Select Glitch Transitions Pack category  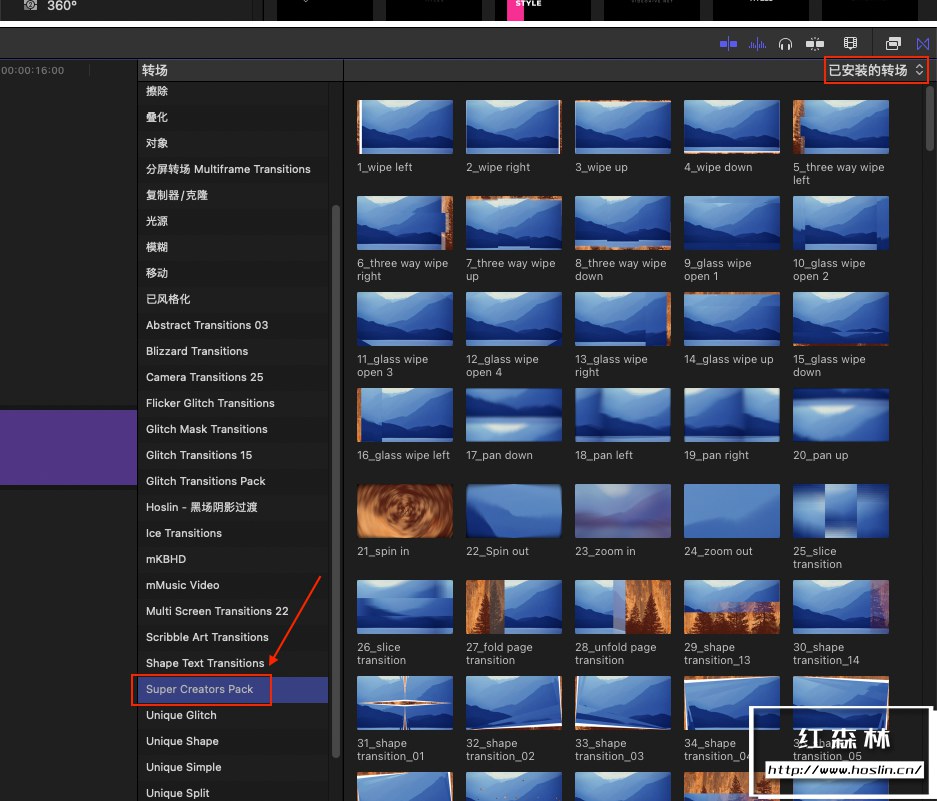click(206, 481)
